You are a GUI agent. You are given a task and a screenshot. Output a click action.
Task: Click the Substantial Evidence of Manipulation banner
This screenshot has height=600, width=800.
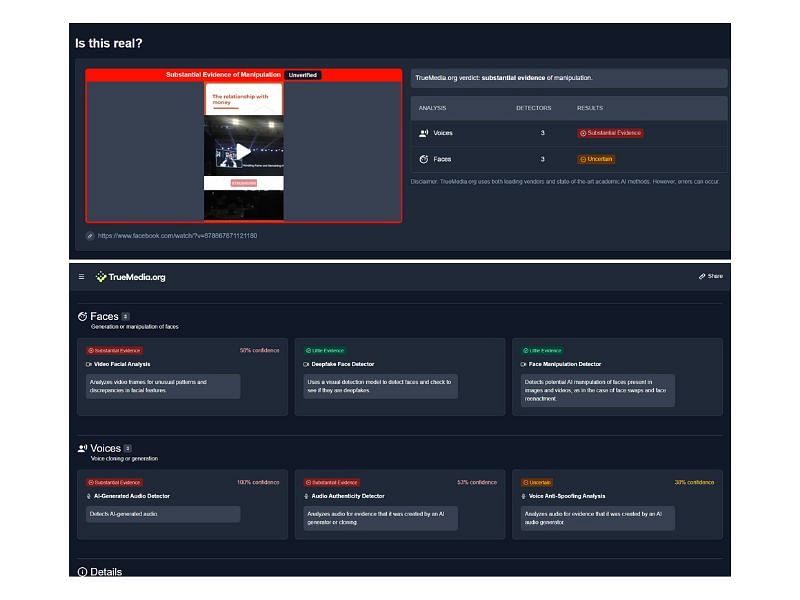point(223,75)
